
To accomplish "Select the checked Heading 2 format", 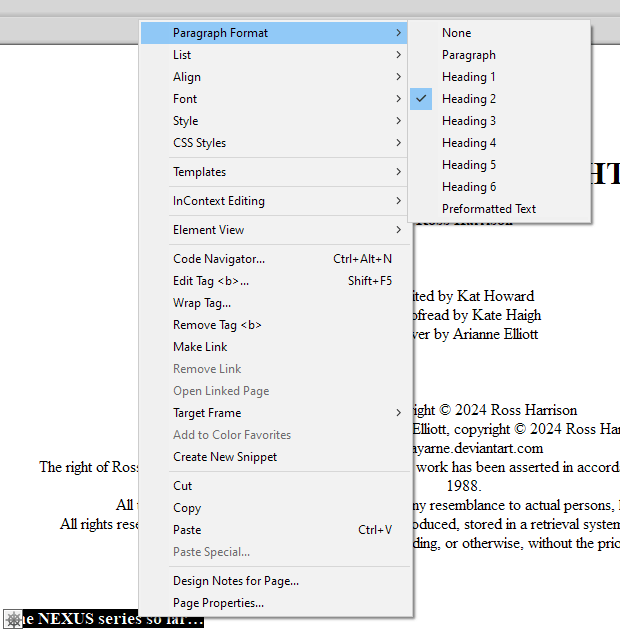I will [468, 99].
